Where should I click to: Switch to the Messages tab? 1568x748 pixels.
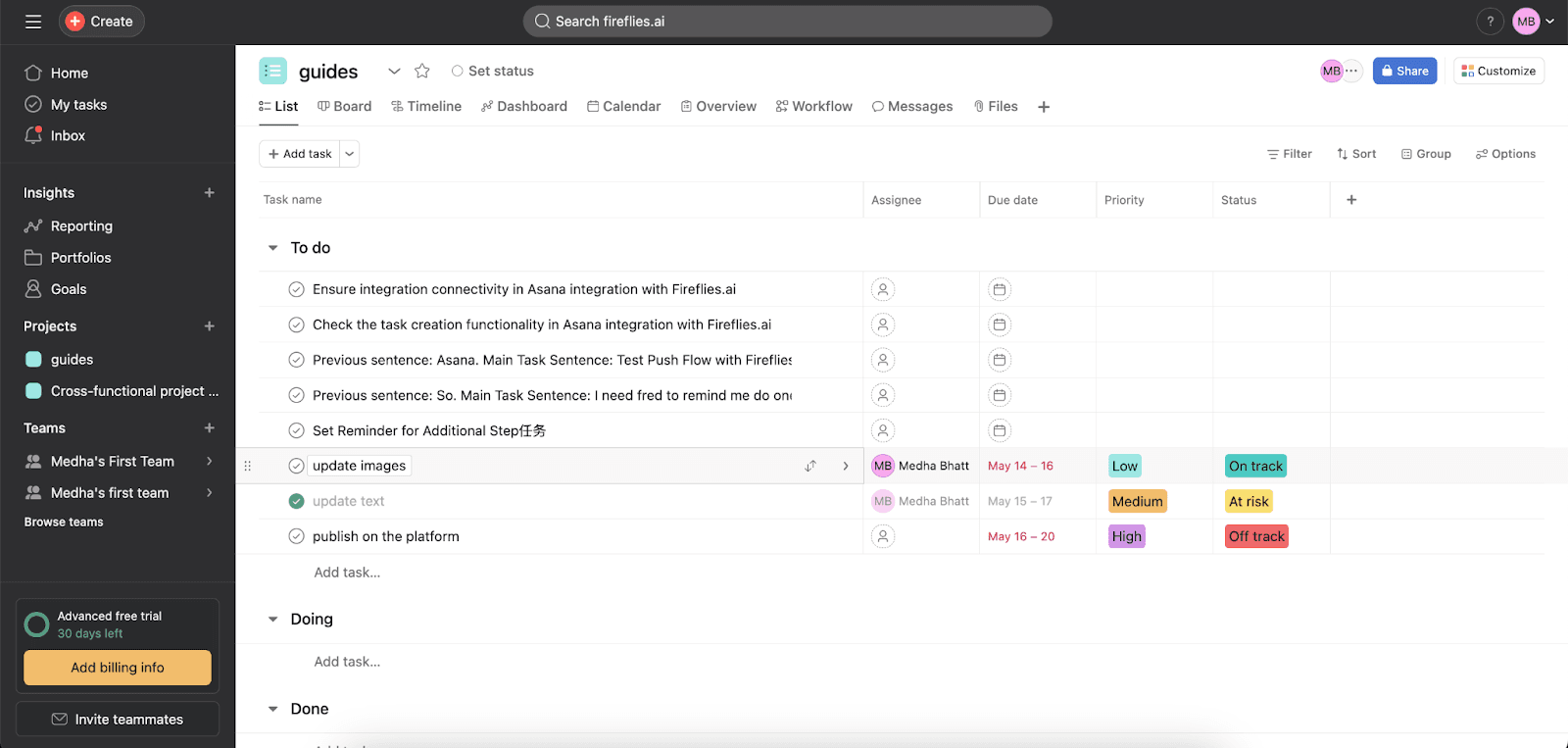(912, 107)
